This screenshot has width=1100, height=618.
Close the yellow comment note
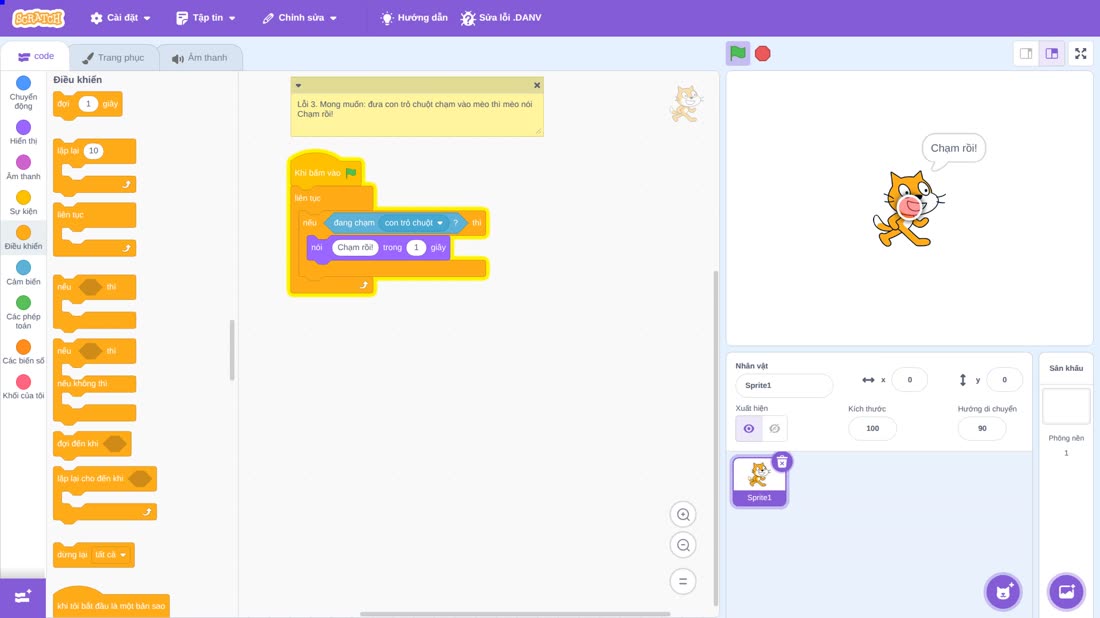537,86
